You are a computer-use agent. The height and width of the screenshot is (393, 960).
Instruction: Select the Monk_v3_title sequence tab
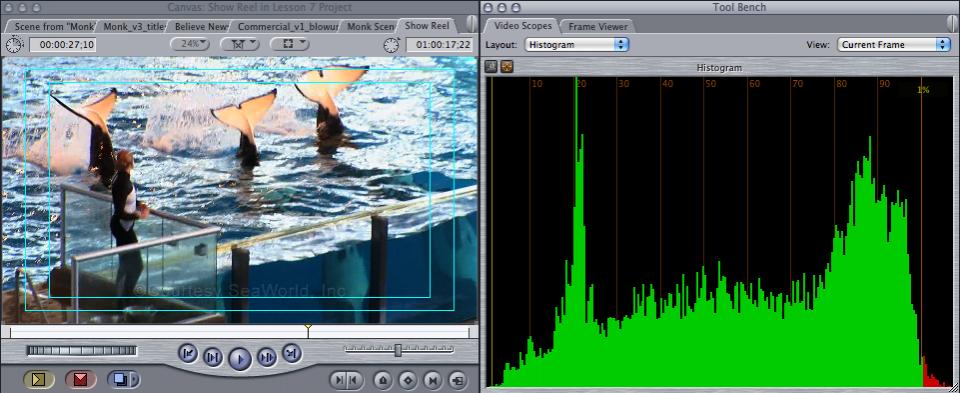[x=134, y=26]
